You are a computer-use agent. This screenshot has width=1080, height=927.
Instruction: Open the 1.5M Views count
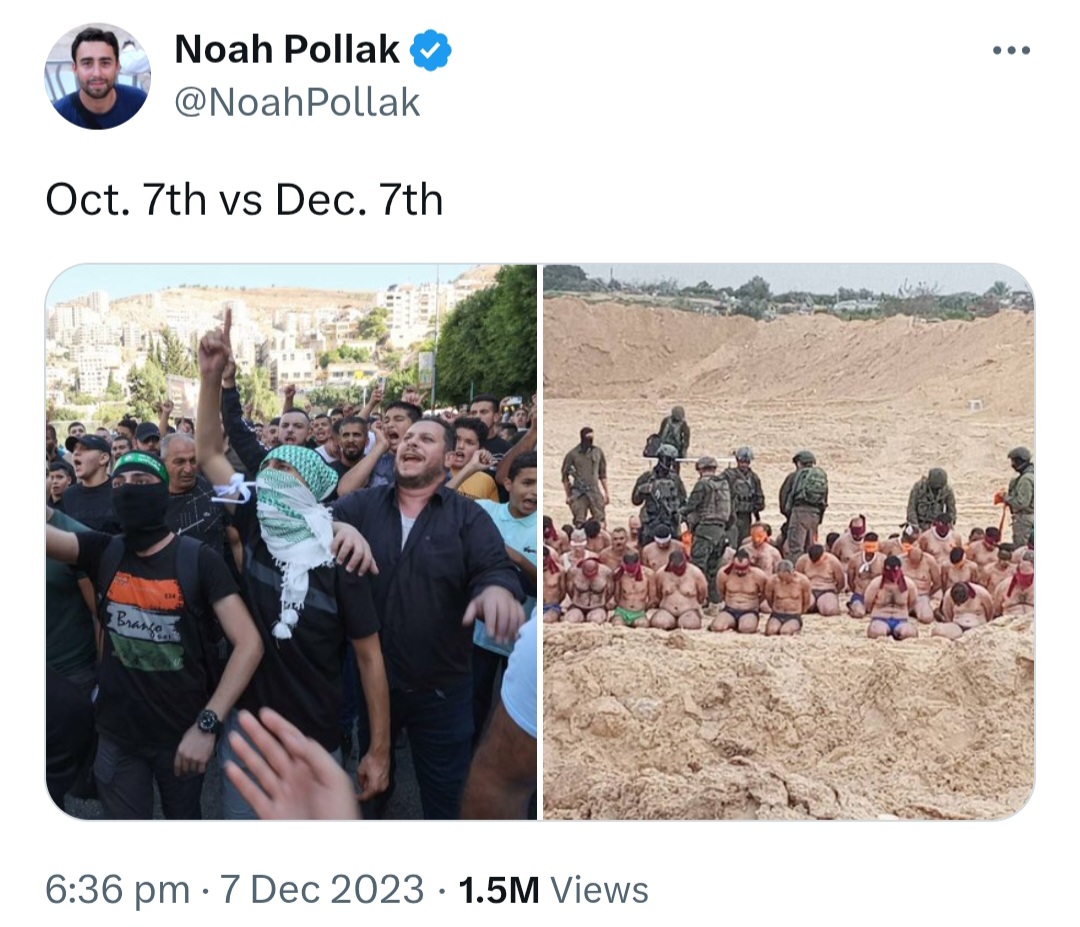553,889
